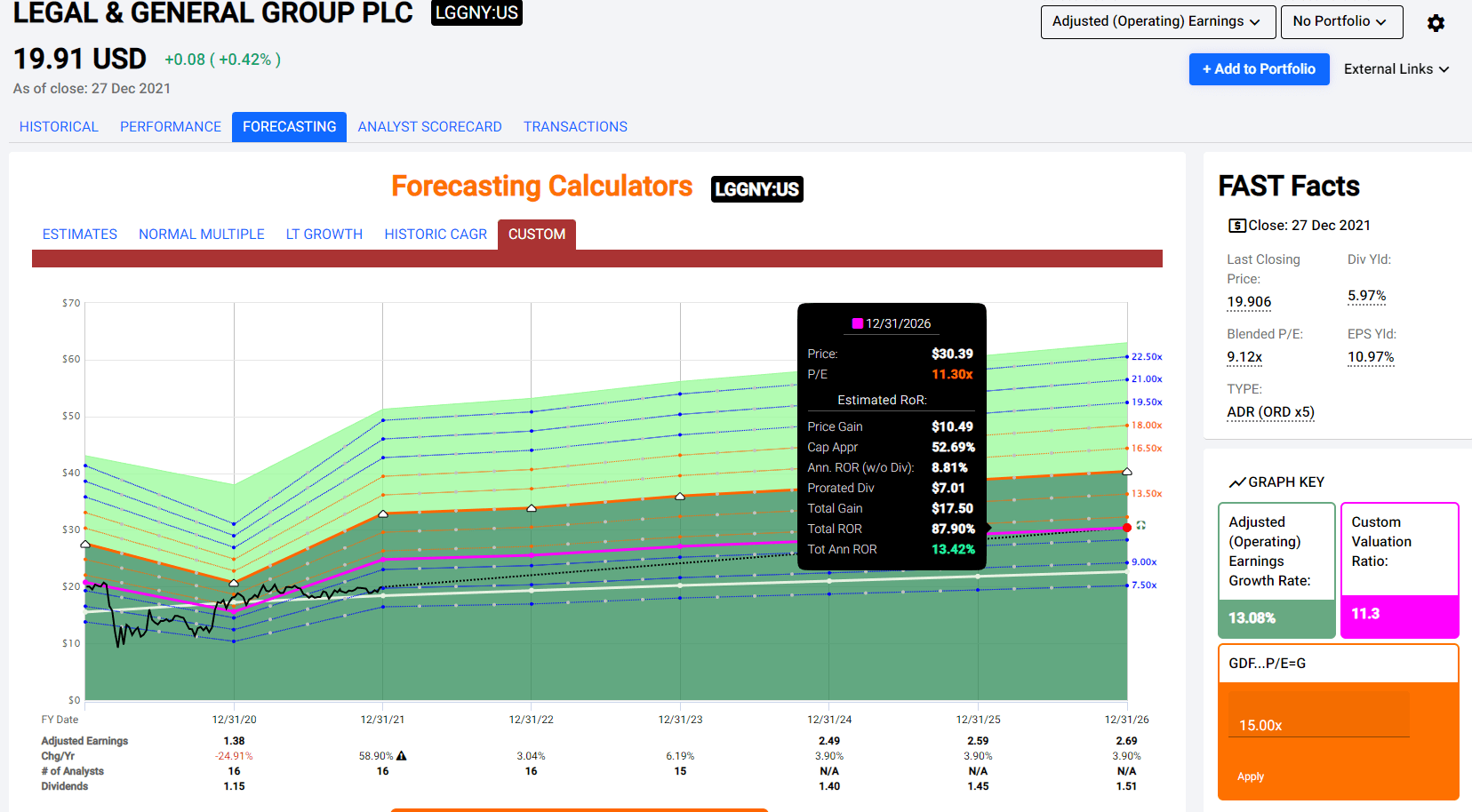Click the LGGNY:US ticker badge in header

(476, 12)
